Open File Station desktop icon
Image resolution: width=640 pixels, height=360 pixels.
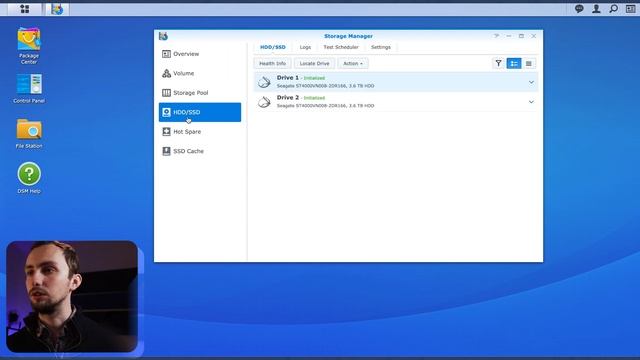click(29, 133)
